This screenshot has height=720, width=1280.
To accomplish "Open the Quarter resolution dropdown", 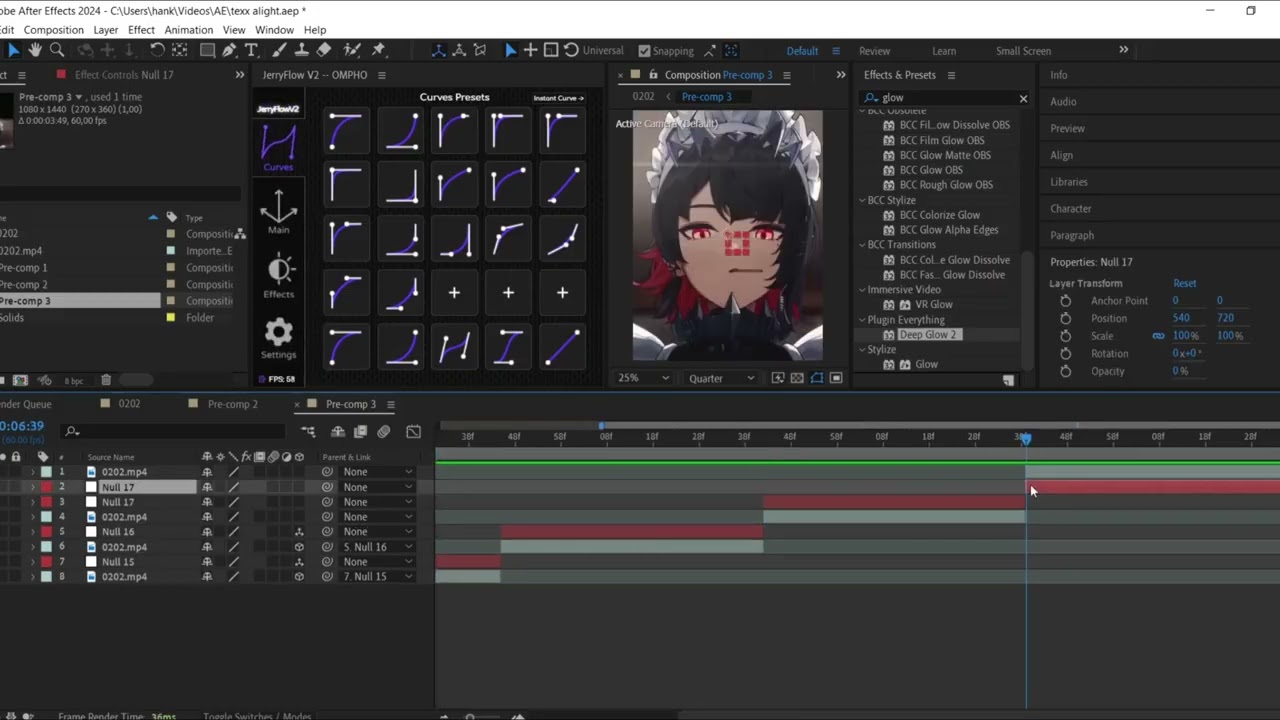I will pyautogui.click(x=721, y=378).
